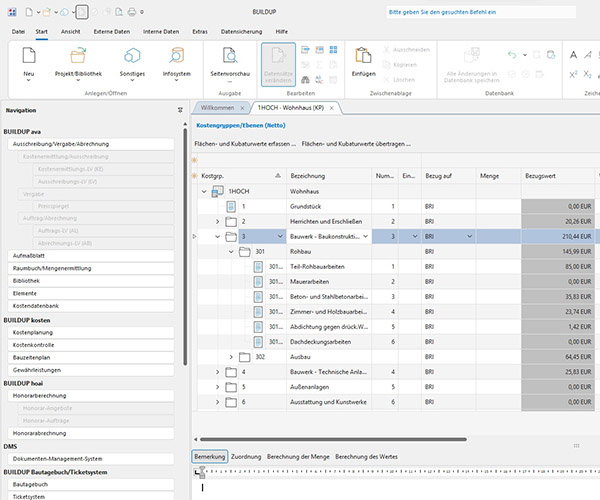The height and width of the screenshot is (500, 600).
Task: Click the page preview icon in quick access toolbar
Action: 119,12
